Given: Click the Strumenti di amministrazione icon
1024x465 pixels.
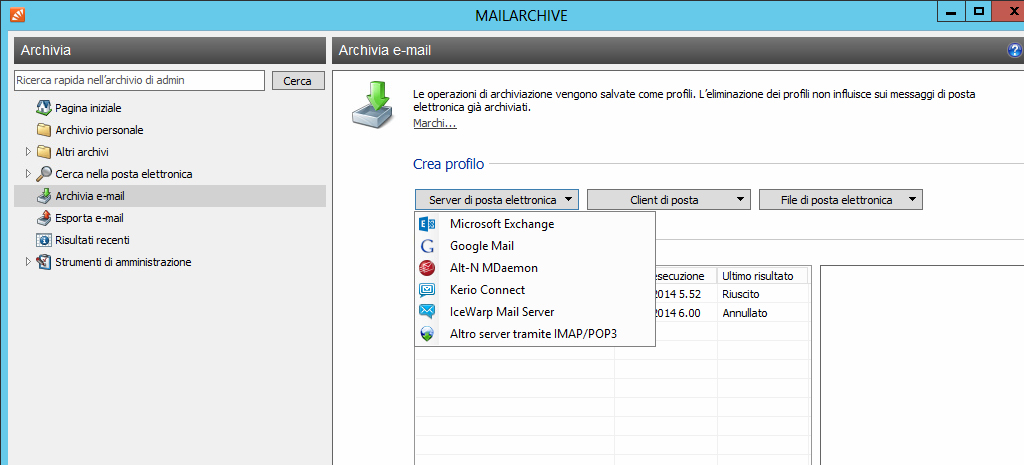Looking at the screenshot, I should pos(44,262).
